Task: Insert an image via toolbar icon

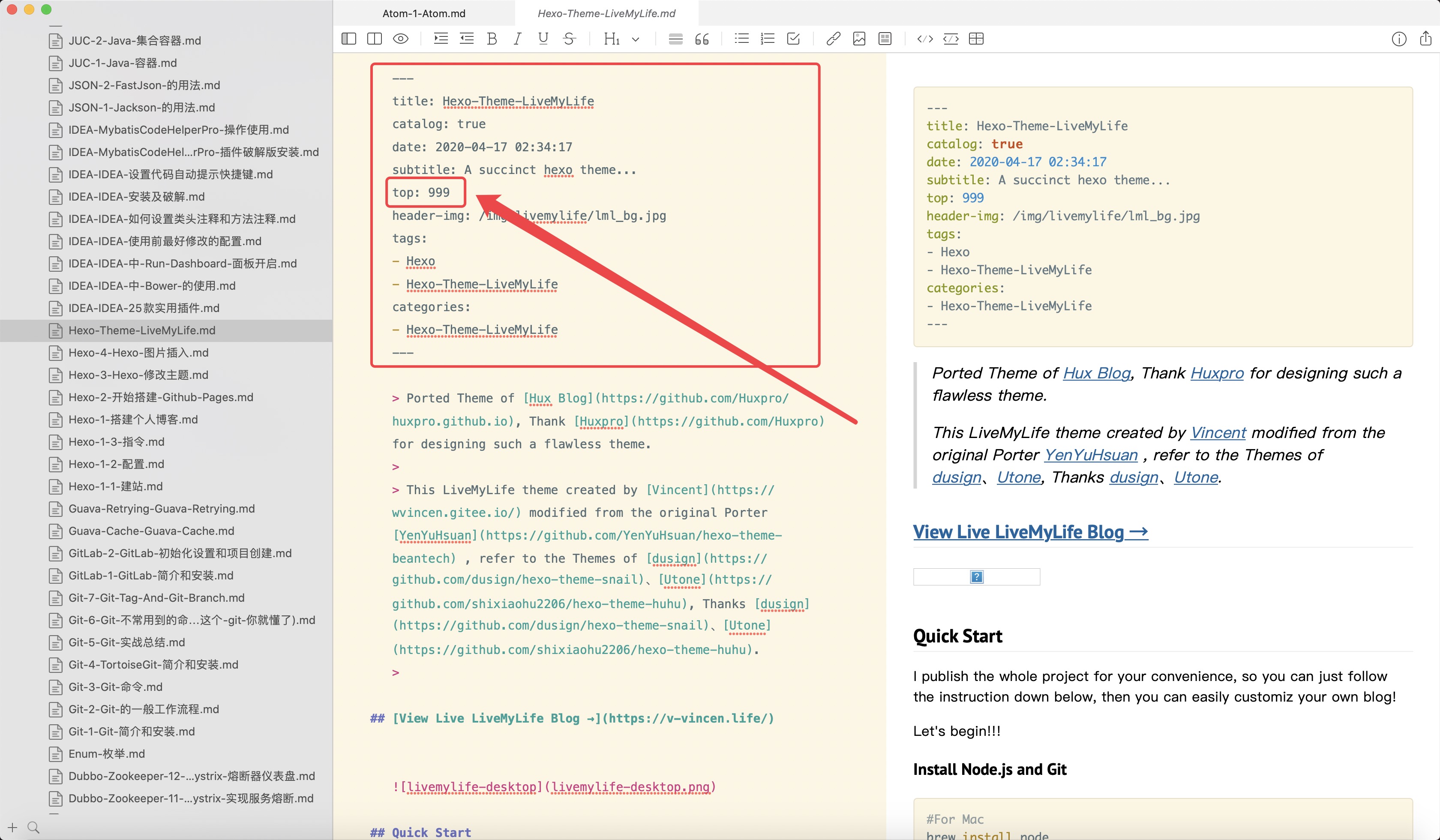Action: [859, 39]
